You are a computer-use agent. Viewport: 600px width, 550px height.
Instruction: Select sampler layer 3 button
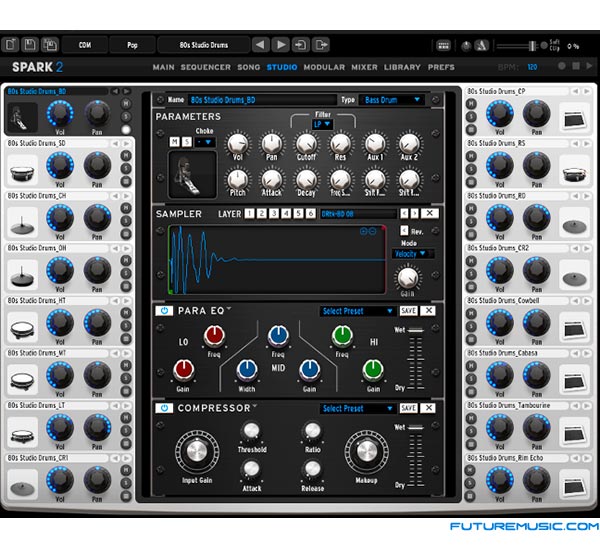pyautogui.click(x=274, y=213)
